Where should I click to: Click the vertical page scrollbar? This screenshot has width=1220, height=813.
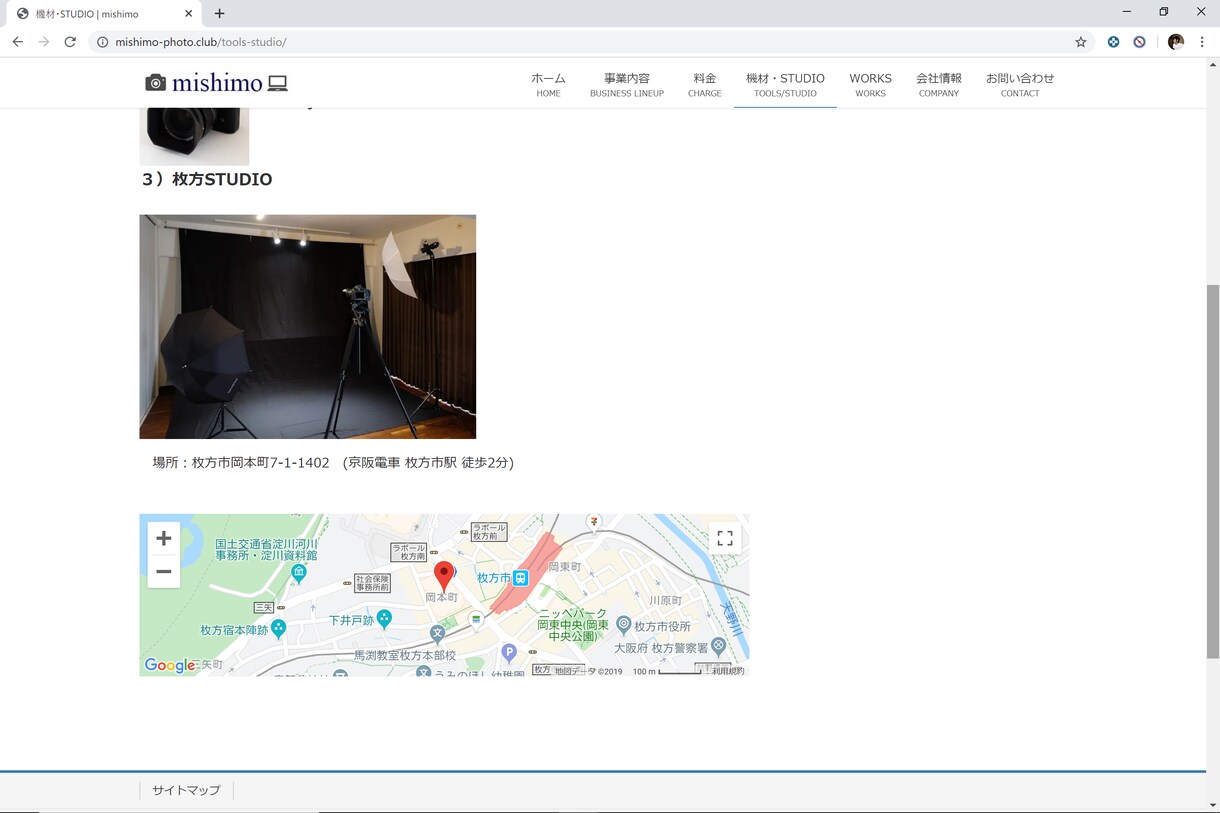1213,472
